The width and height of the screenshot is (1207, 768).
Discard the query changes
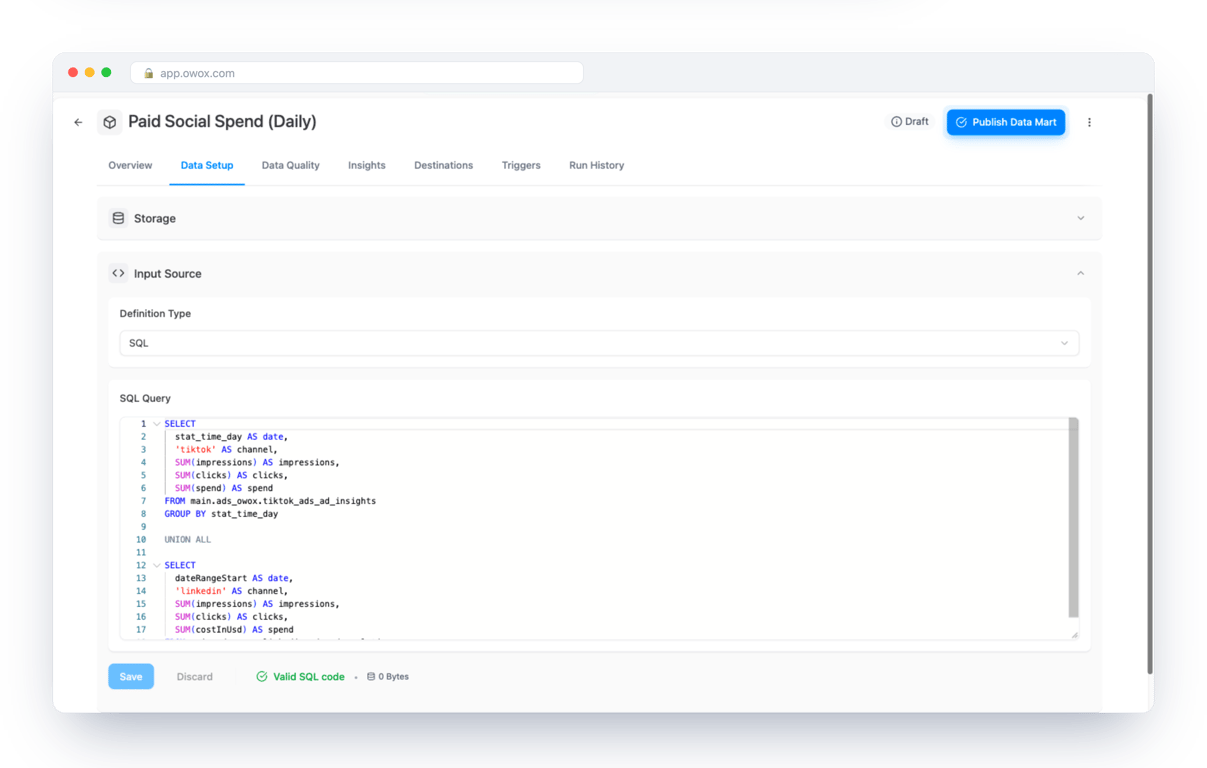(194, 677)
